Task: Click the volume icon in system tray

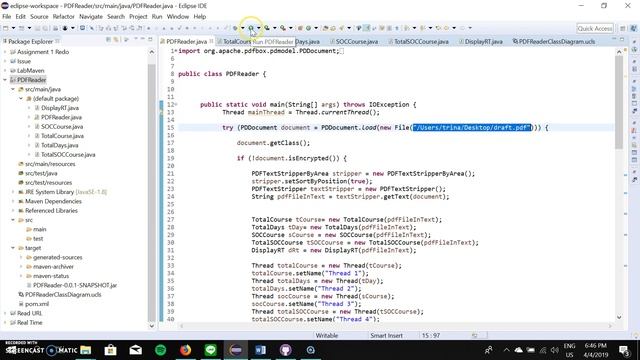Action: click(554, 350)
